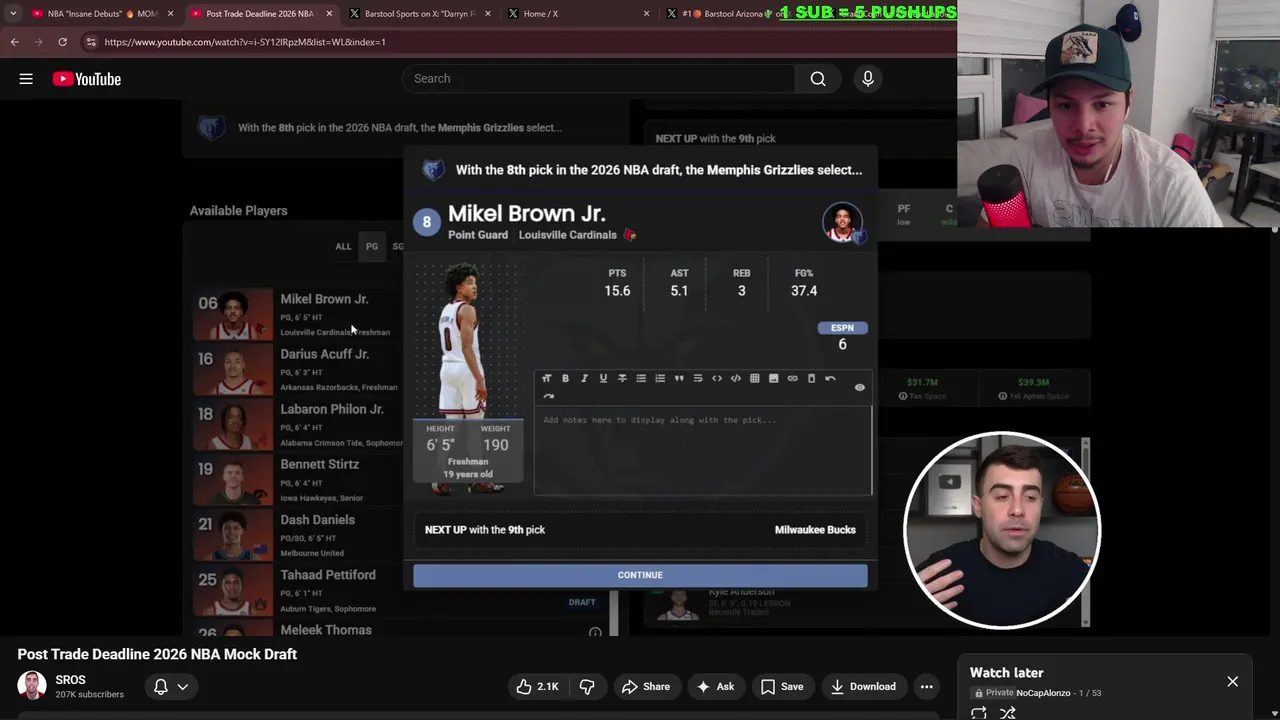
Task: Open the notification bell dropdown
Action: tap(170, 687)
